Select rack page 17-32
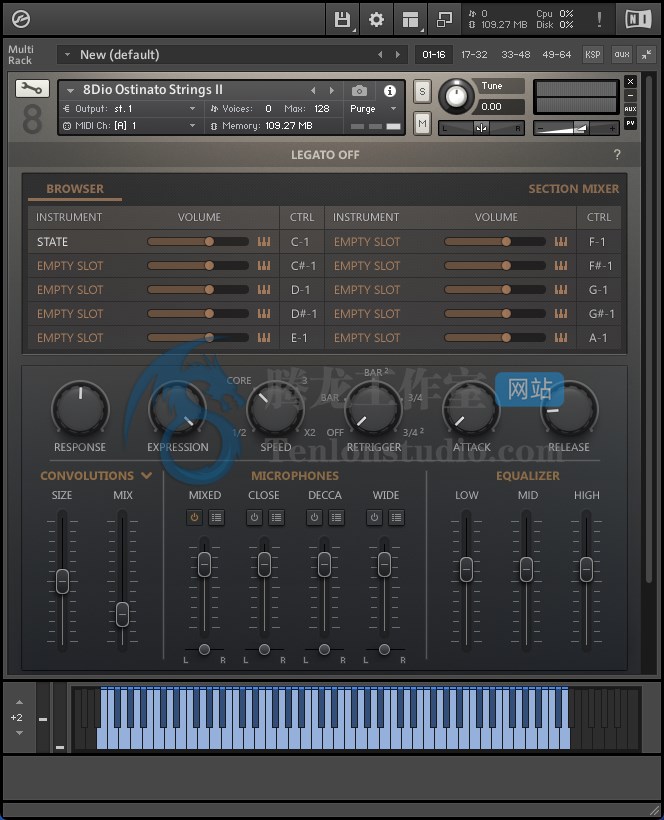Viewport: 664px width, 820px height. click(x=474, y=54)
